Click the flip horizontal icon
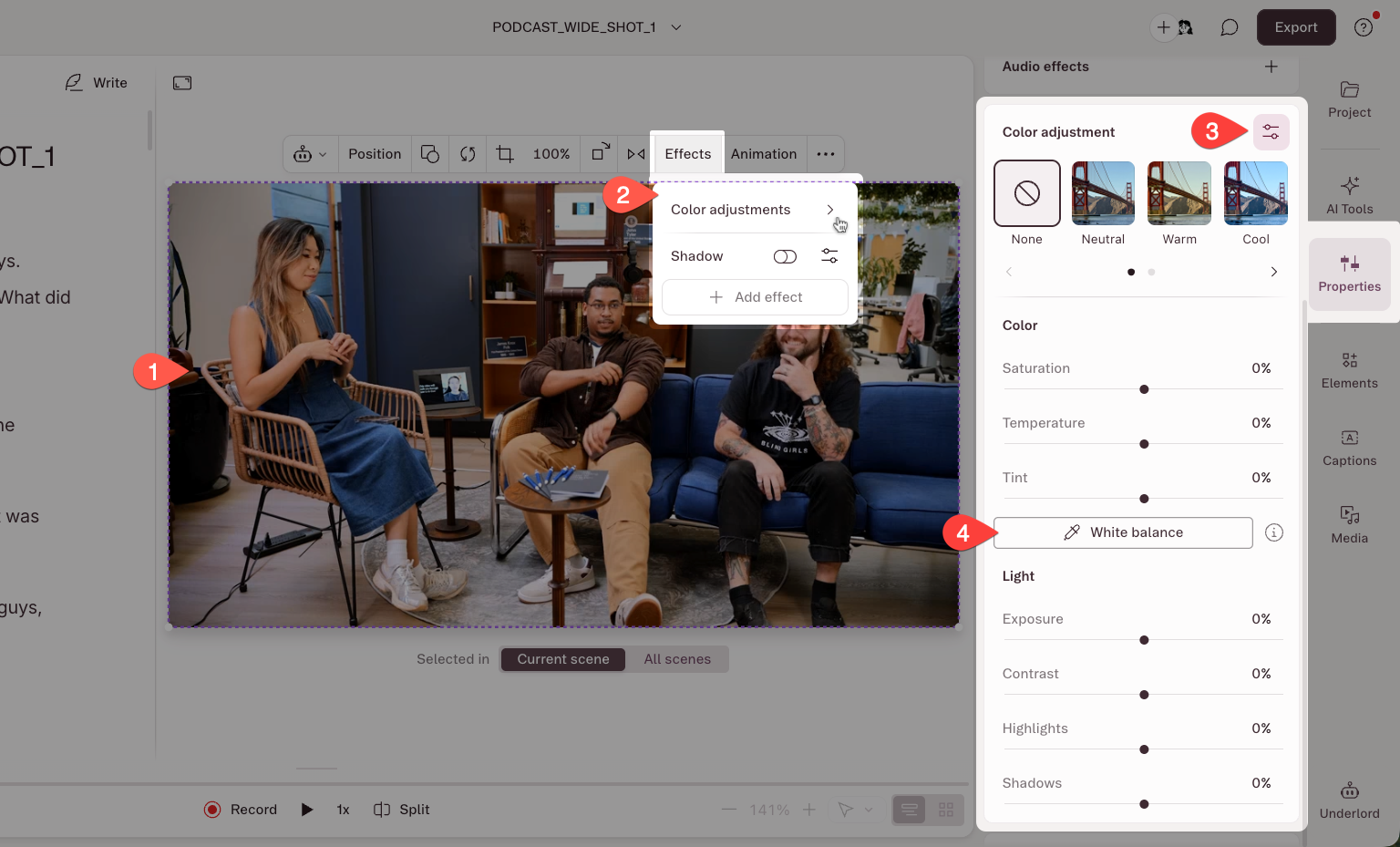Image resolution: width=1400 pixels, height=847 pixels. tap(636, 154)
